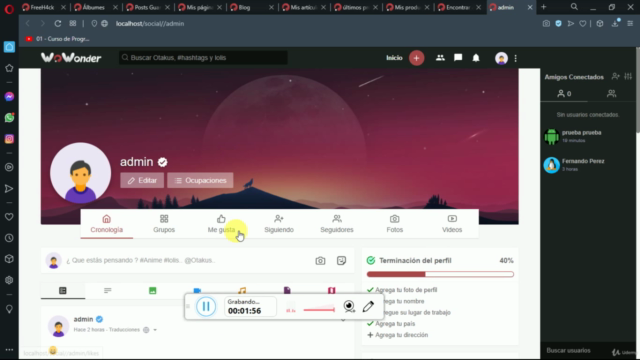The width and height of the screenshot is (640, 360).
Task: Select the all posts filter icon
Action: 63,291
